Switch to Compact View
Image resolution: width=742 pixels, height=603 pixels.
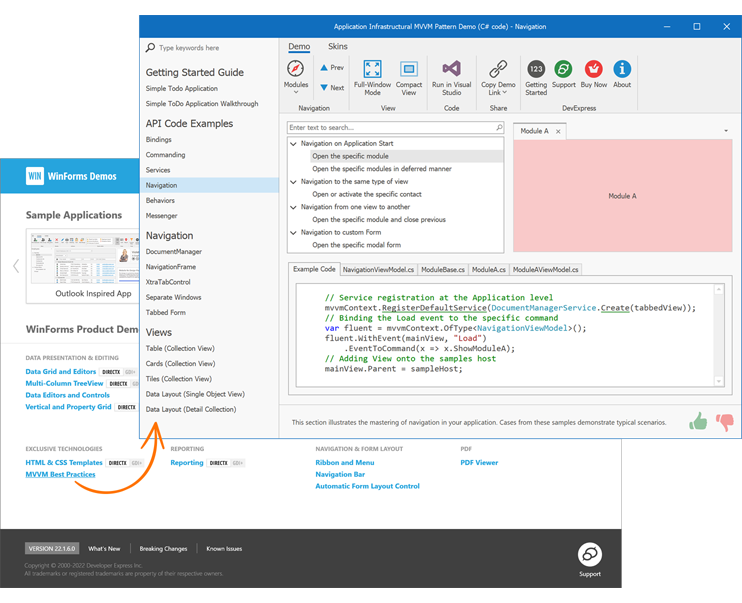409,69
